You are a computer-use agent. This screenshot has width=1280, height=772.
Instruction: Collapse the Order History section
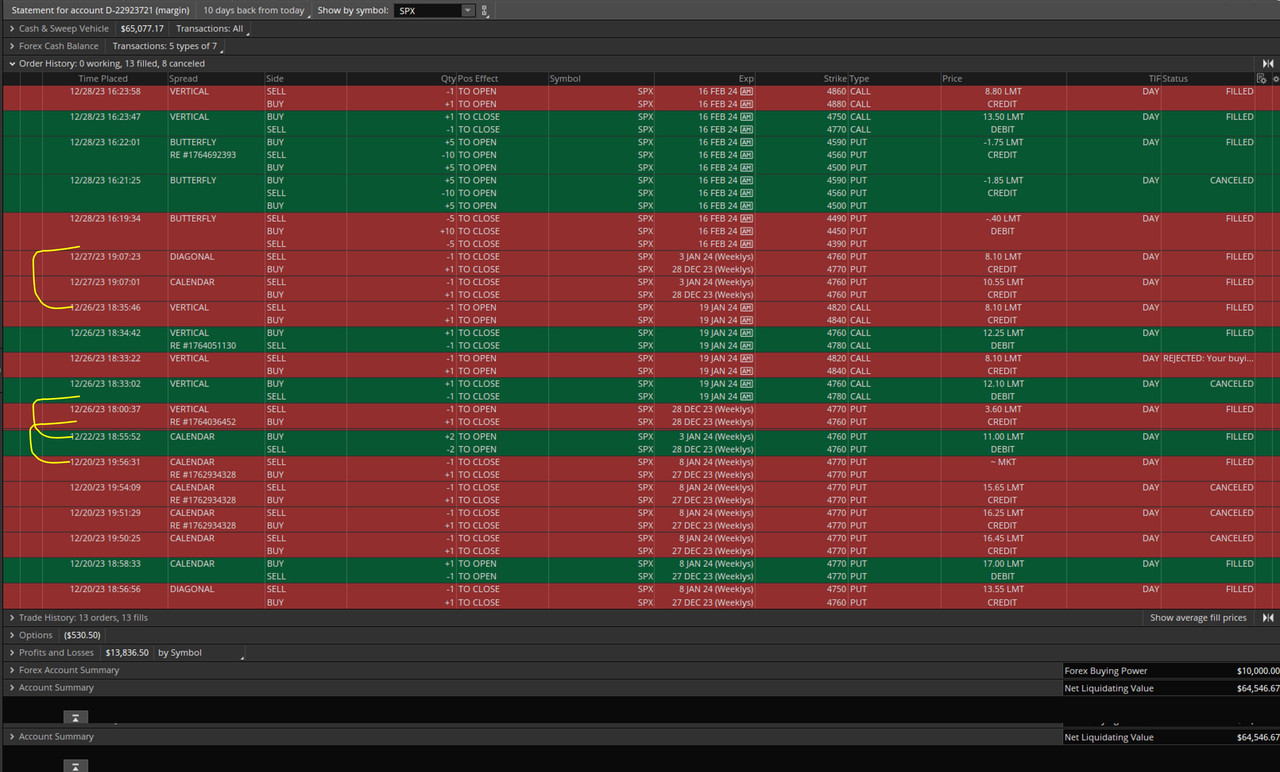[x=10, y=63]
